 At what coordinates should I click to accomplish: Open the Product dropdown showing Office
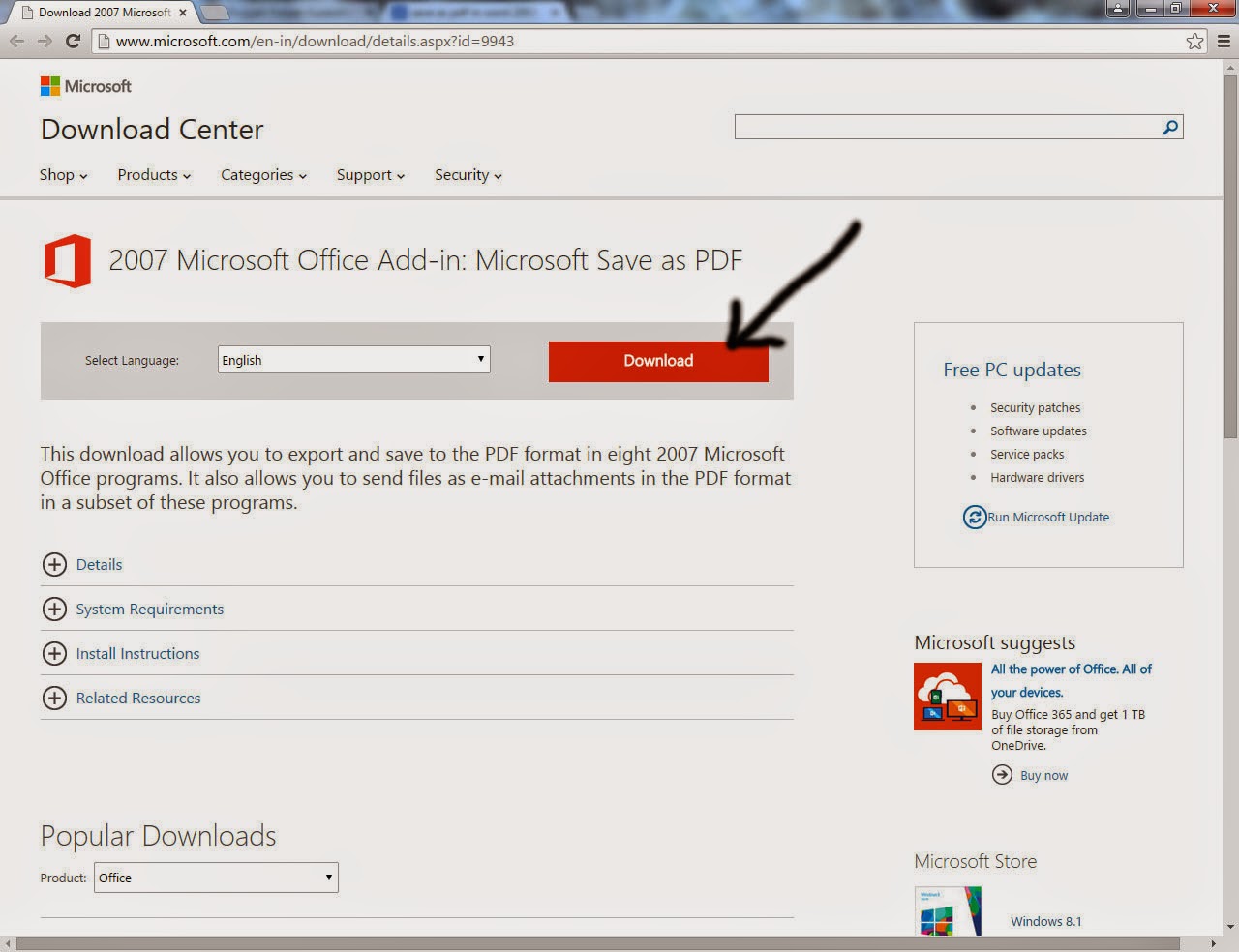point(216,878)
